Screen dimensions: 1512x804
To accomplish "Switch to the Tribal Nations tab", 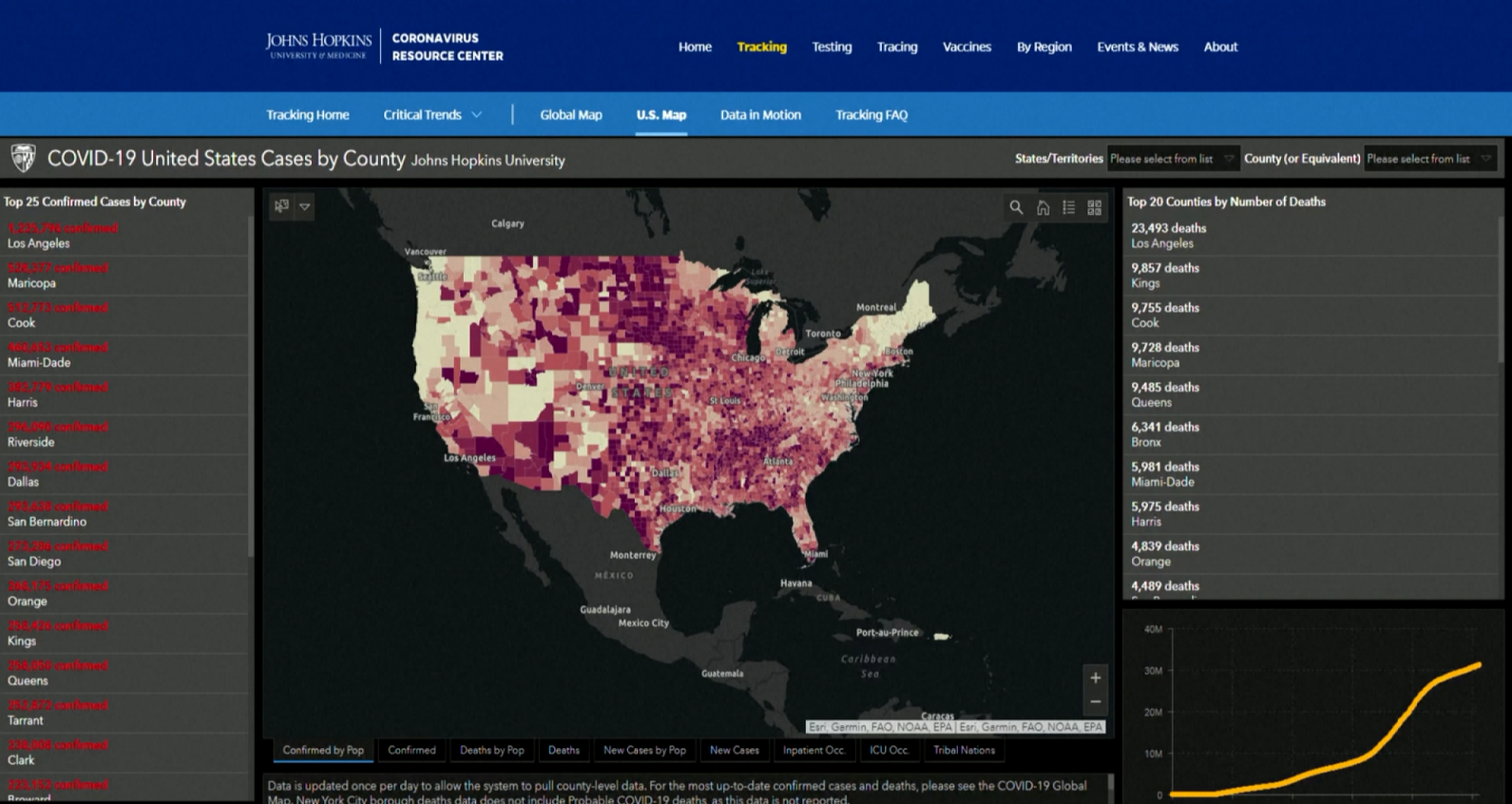I will pos(964,750).
